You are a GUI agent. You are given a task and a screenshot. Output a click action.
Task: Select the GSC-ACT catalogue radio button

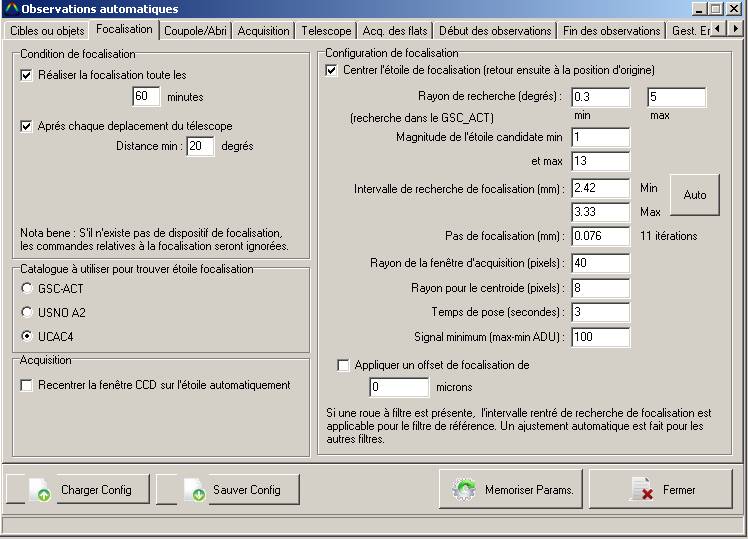pos(27,288)
